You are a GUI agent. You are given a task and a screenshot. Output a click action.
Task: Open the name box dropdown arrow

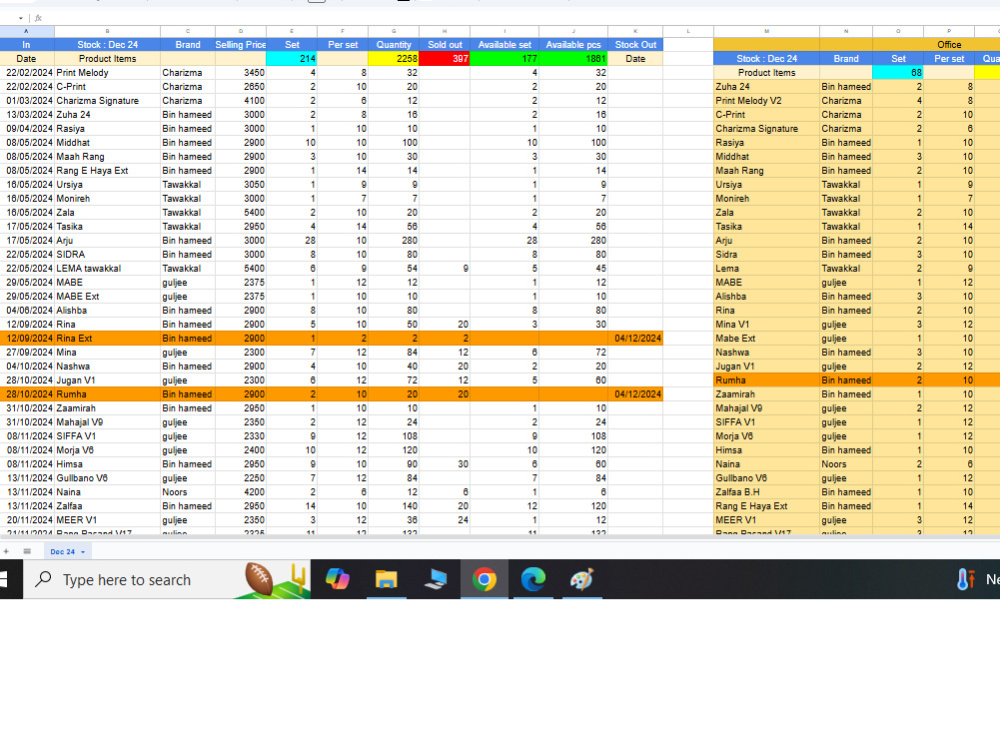pos(21,19)
